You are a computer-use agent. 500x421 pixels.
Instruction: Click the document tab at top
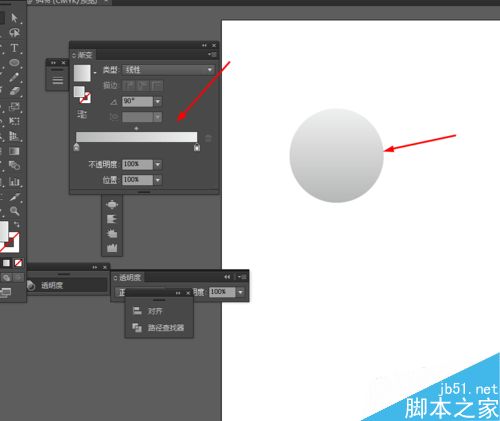point(68,2)
